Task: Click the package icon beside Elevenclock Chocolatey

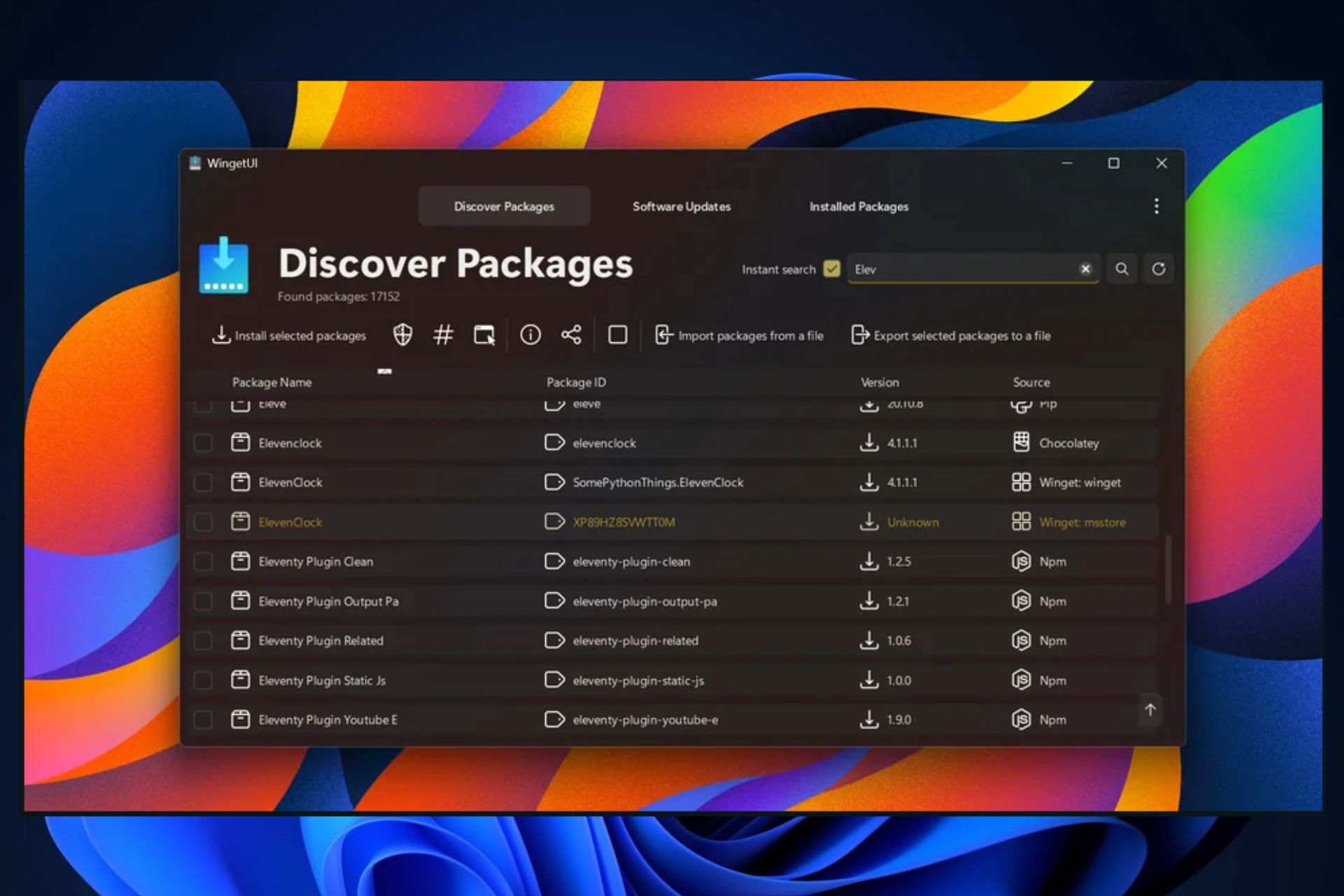Action: pyautogui.click(x=240, y=442)
